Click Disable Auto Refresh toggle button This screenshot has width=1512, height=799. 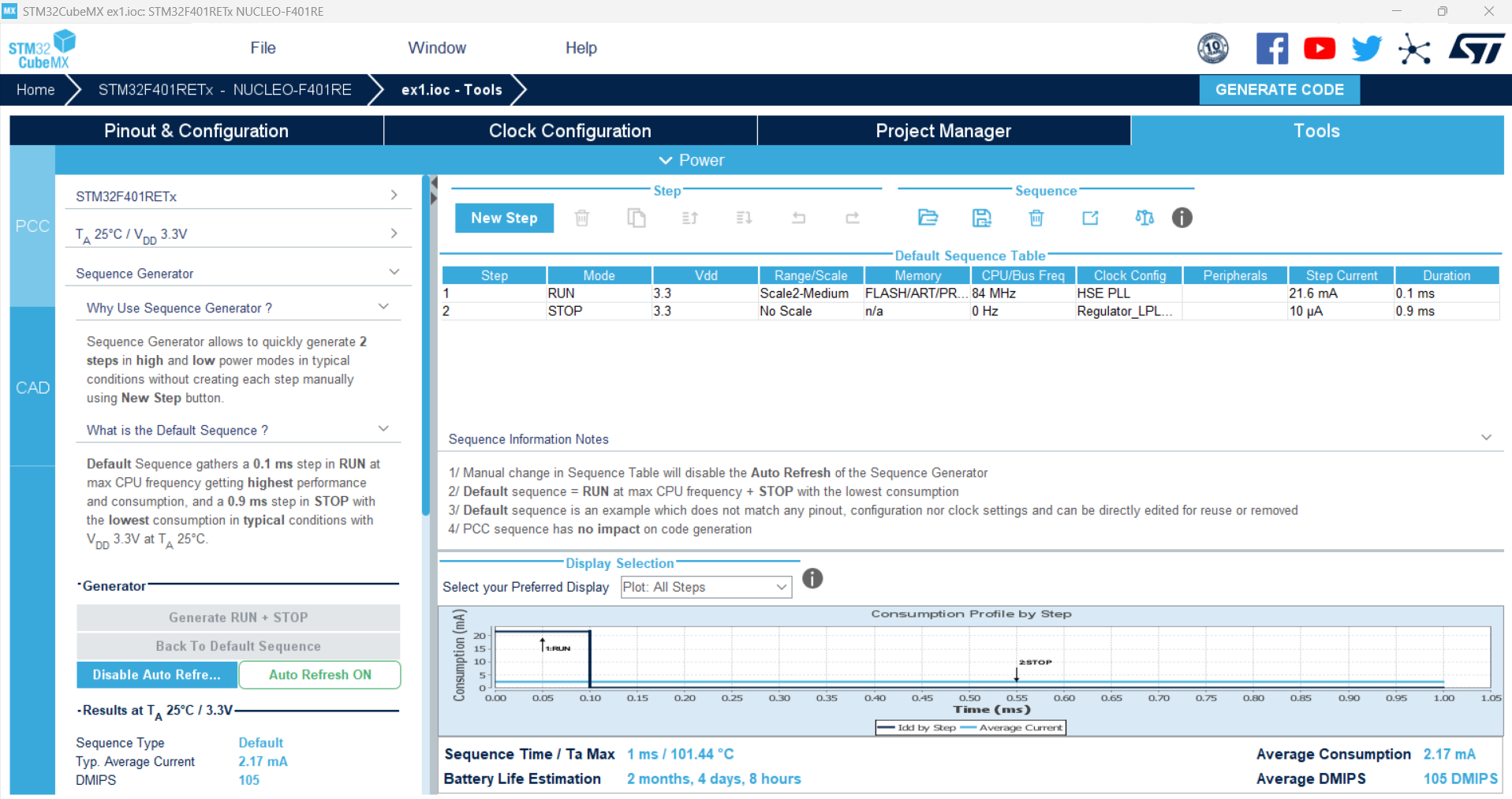tap(157, 674)
